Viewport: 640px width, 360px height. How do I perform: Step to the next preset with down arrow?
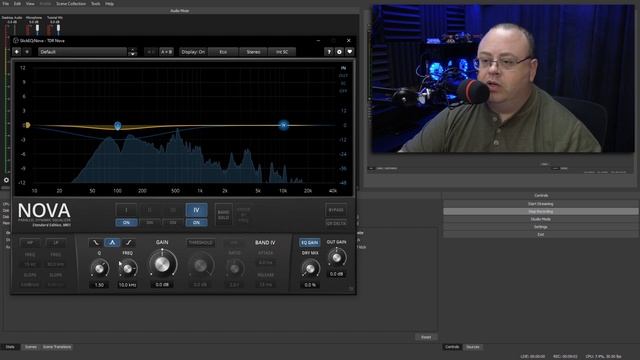132,54
